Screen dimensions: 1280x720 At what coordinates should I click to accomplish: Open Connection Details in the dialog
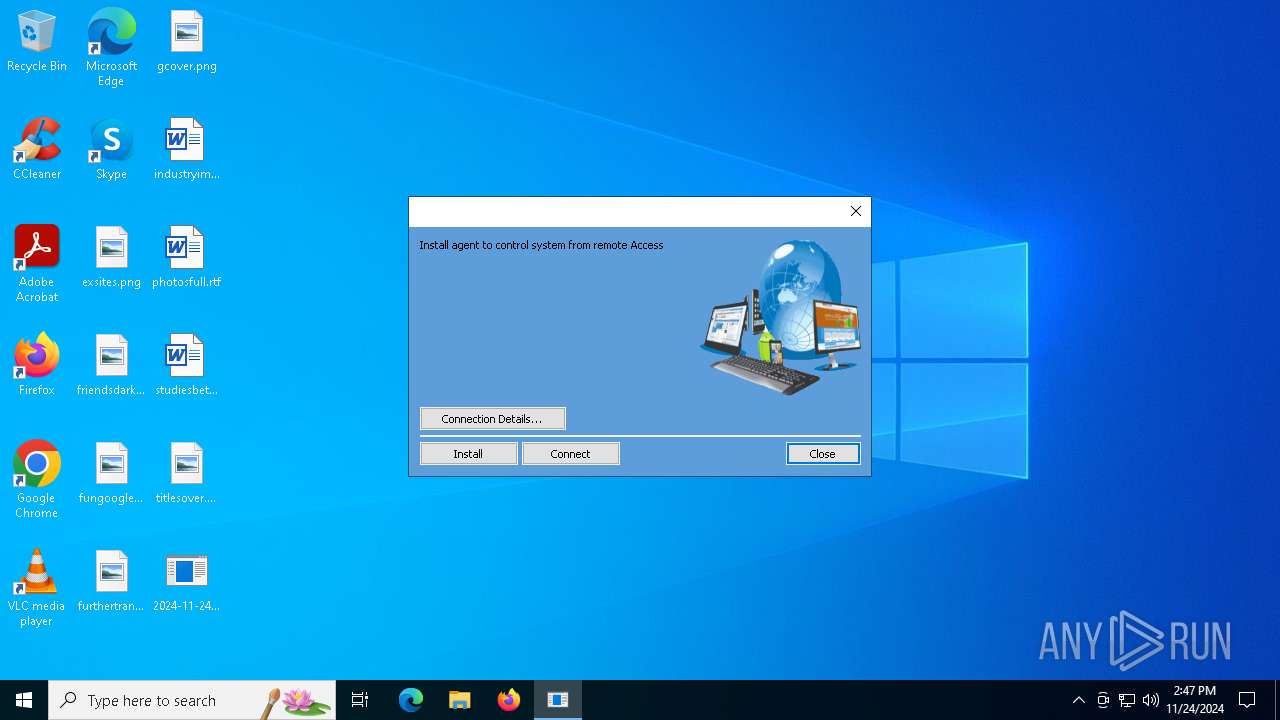pyautogui.click(x=492, y=419)
